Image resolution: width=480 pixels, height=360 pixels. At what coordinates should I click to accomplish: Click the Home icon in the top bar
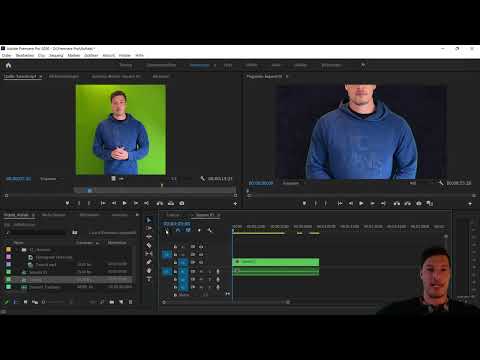tap(9, 65)
